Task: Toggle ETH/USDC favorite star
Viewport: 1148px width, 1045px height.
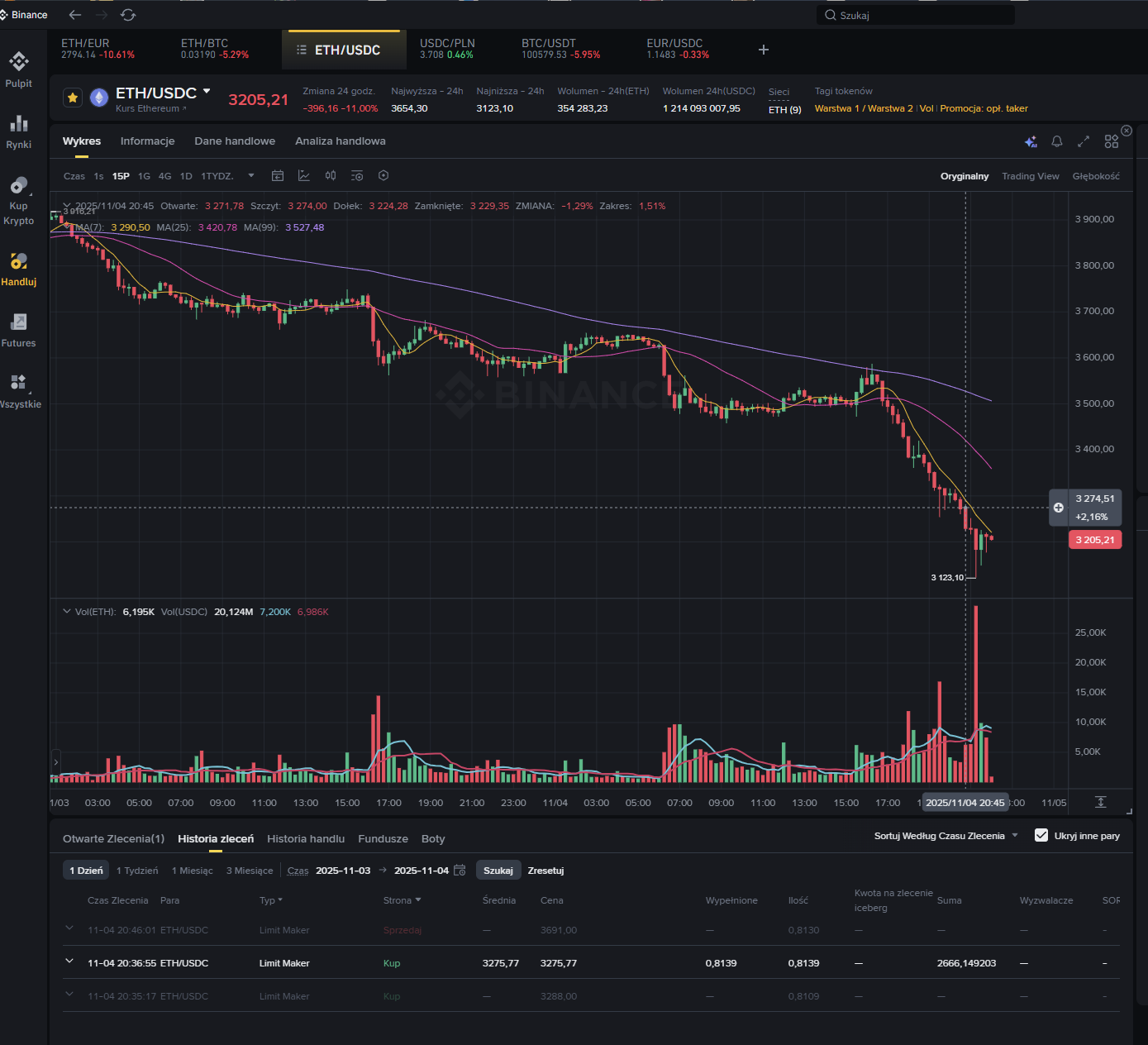Action: (x=73, y=98)
